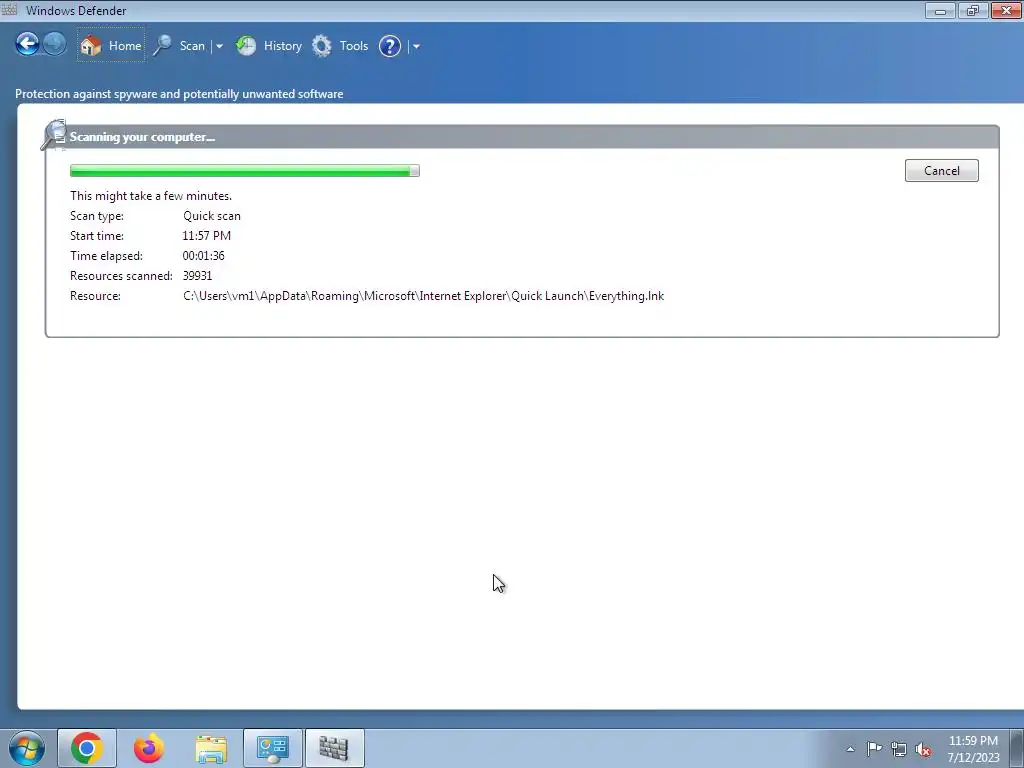Select the 11:57 PM start time
Screen dimensions: 1024x768
[x=206, y=236]
